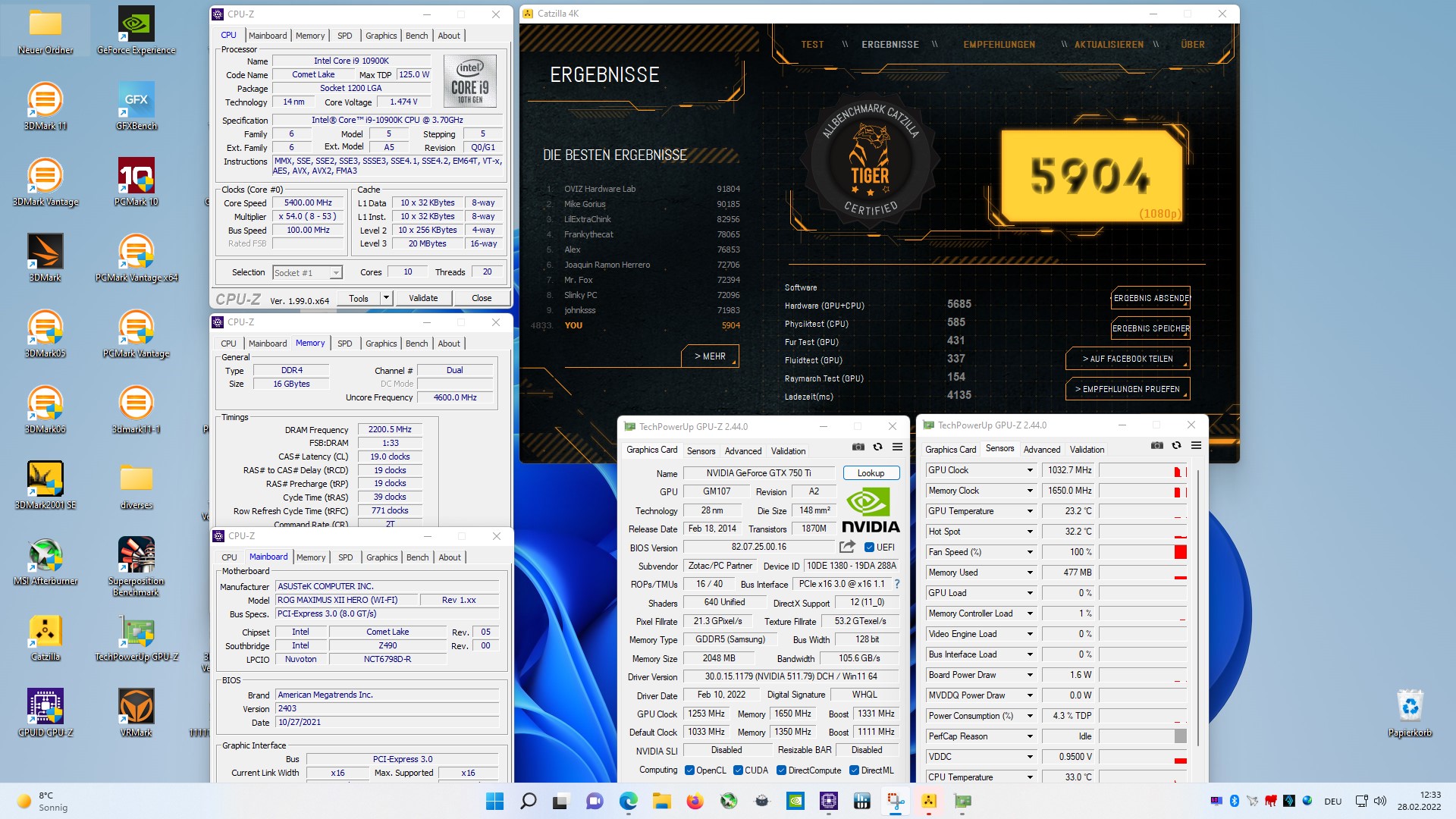Expand the Fan Speed (%) sensor dropdown
The width and height of the screenshot is (1456, 819).
[x=1030, y=552]
